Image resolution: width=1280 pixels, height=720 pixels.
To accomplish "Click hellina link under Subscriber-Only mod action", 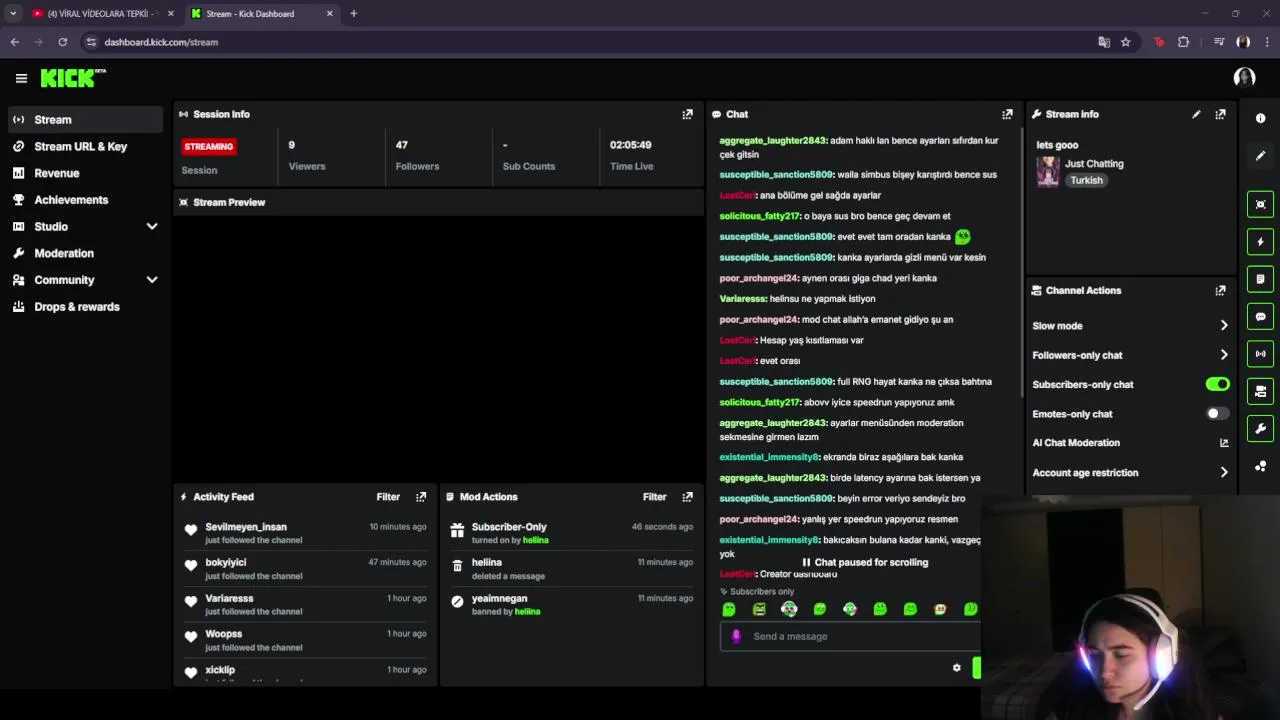I will click(536, 541).
